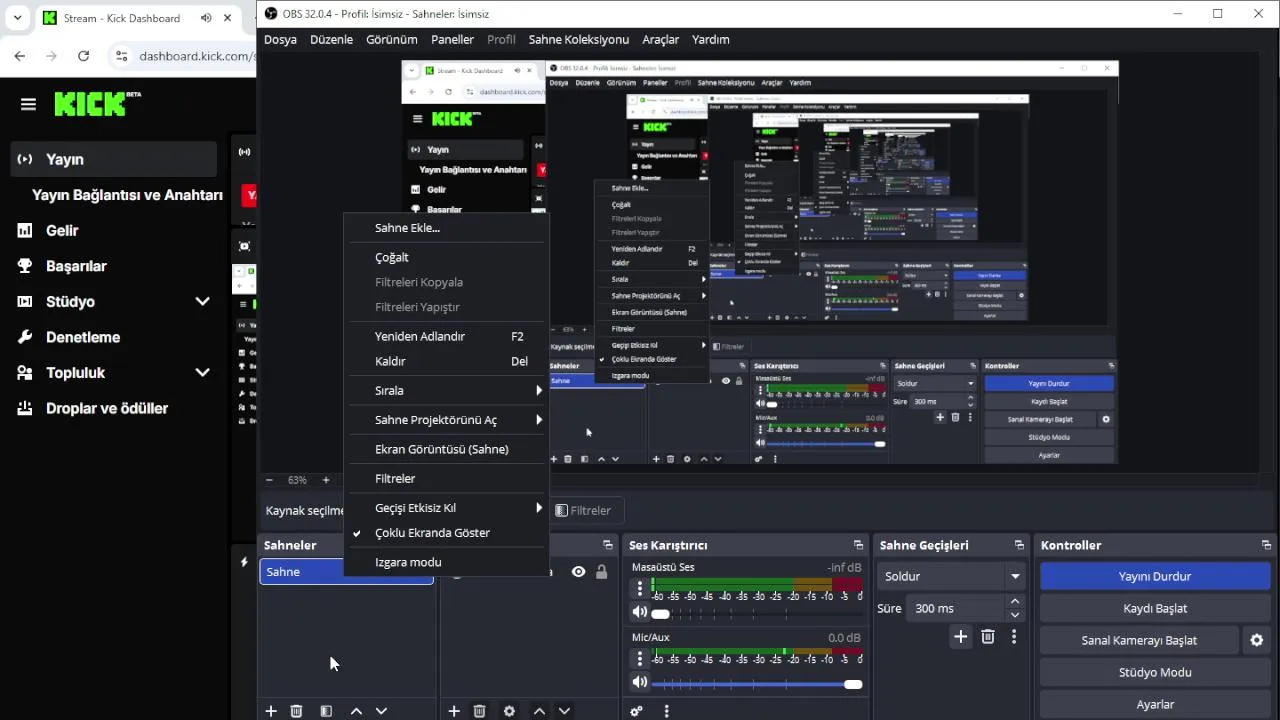1280x720 pixels.
Task: Open virtual camera settings gear
Action: pos(1257,640)
